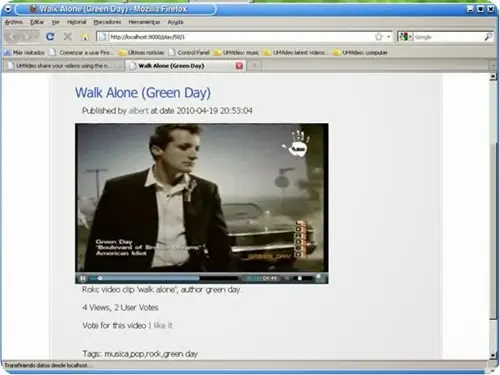Click the 'Tags: musica,pop,rock,green day' text
This screenshot has height=375, width=500.
click(140, 354)
